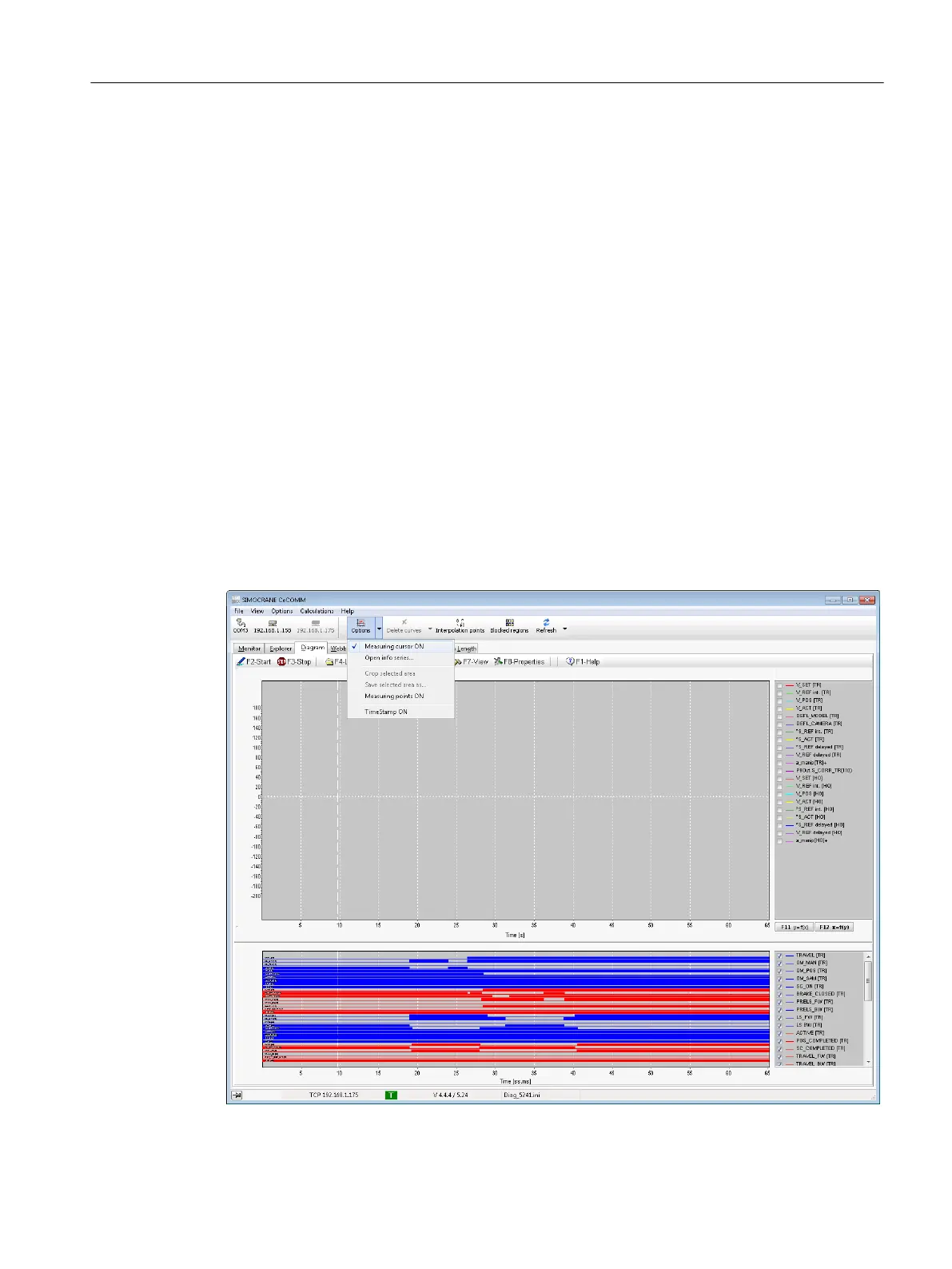Click the F2-Start pen icon
This screenshot has height=1269, width=952.
(x=241, y=661)
